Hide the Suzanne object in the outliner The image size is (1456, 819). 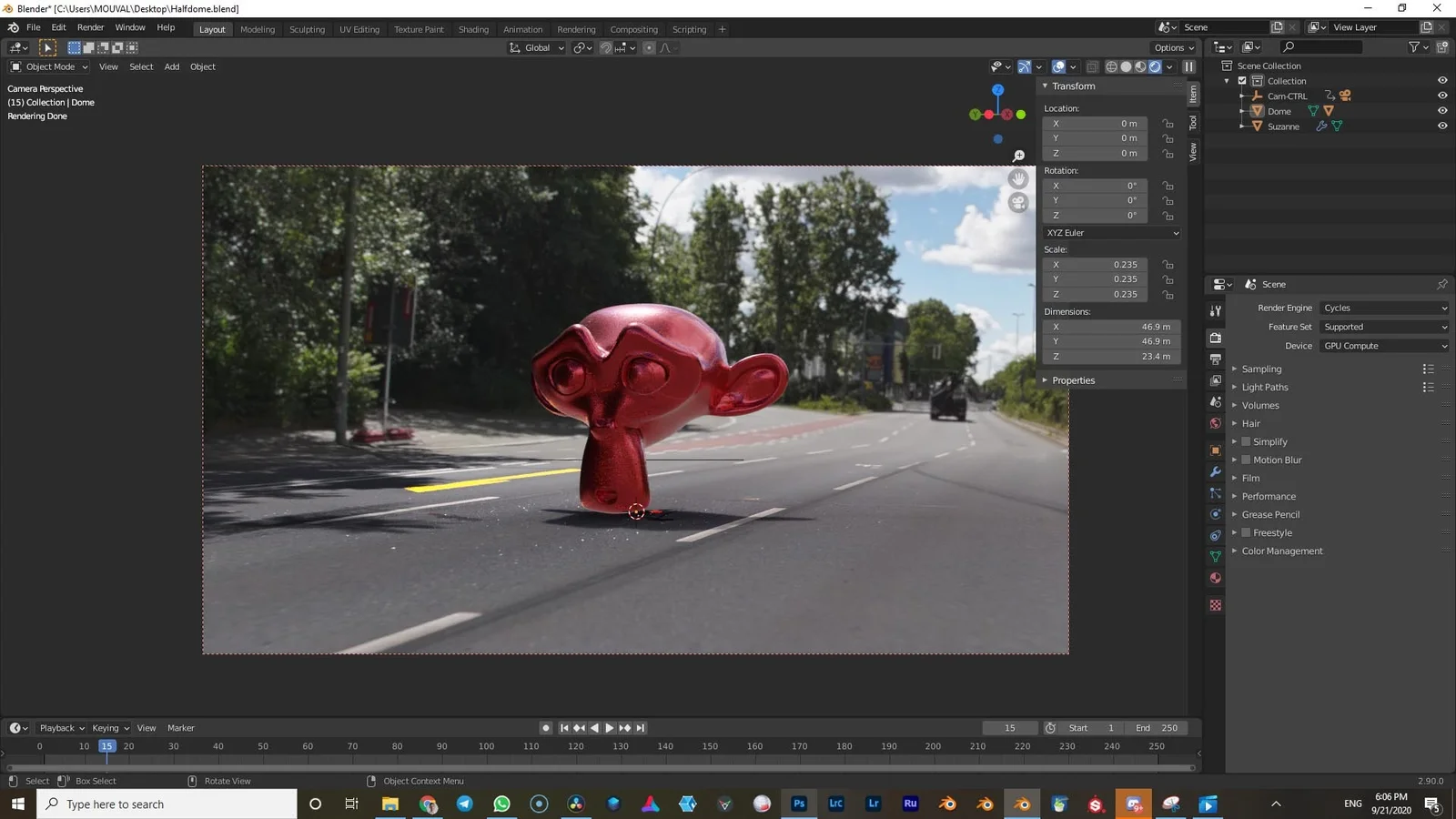1441,126
